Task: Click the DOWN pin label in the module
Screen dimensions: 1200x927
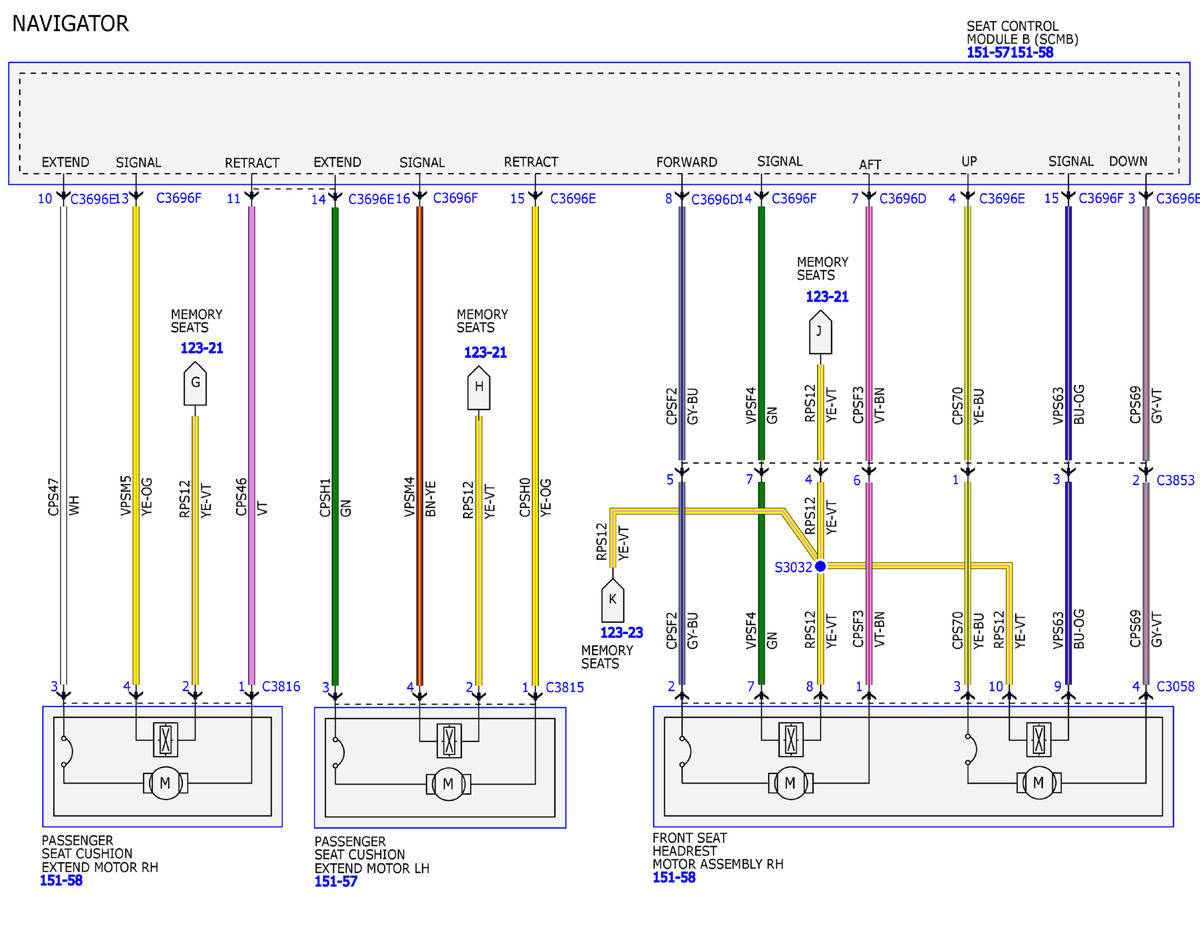Action: pyautogui.click(x=1128, y=161)
